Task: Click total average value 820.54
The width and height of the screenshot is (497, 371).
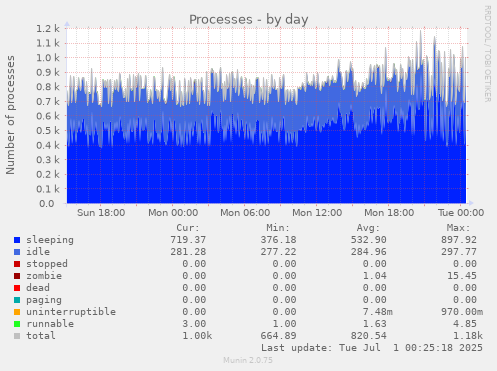Action: pos(369,336)
